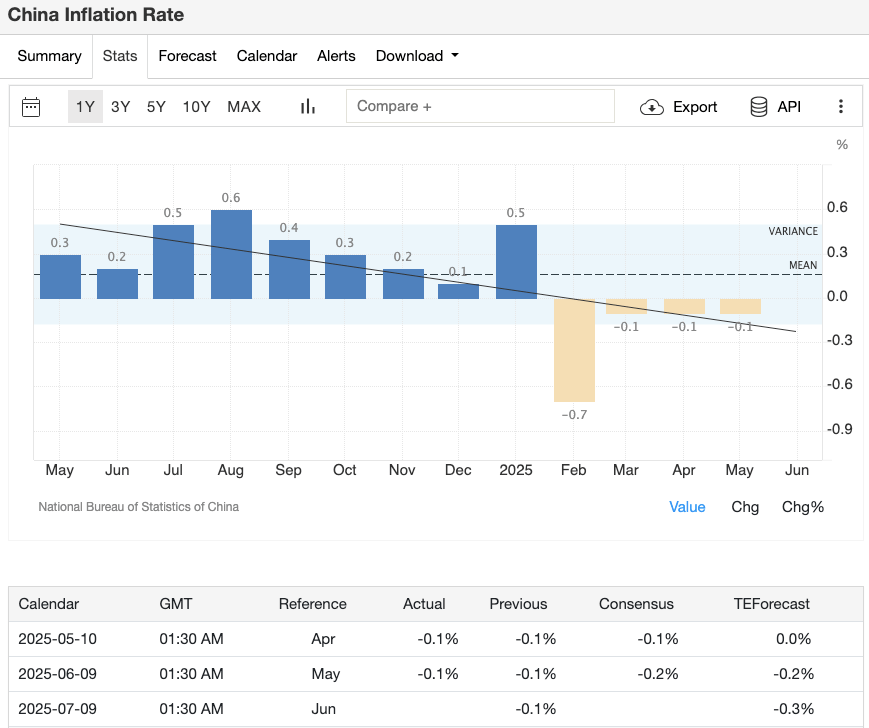Select the MAX time range

pyautogui.click(x=243, y=106)
